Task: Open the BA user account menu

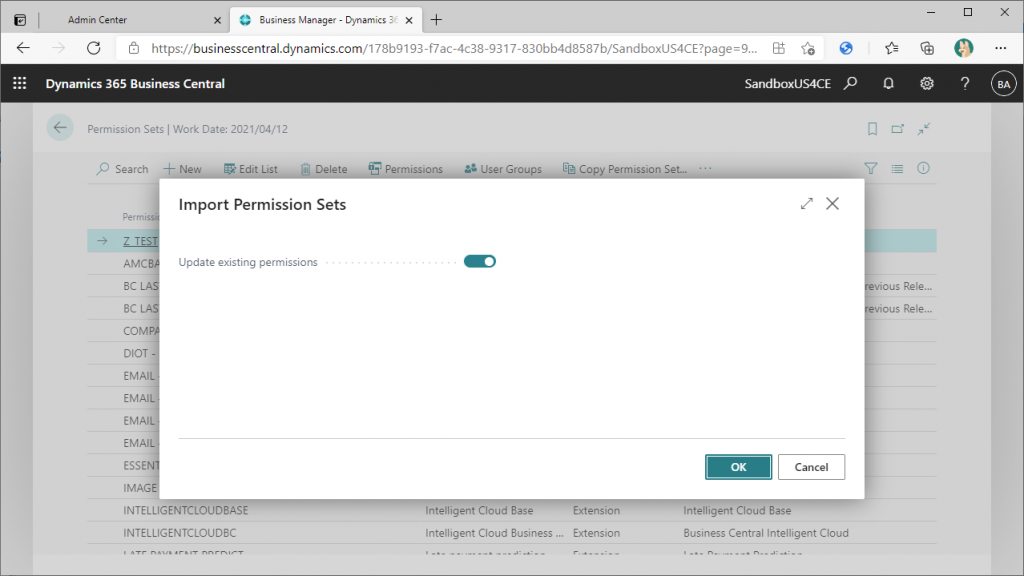Action: pos(1004,84)
